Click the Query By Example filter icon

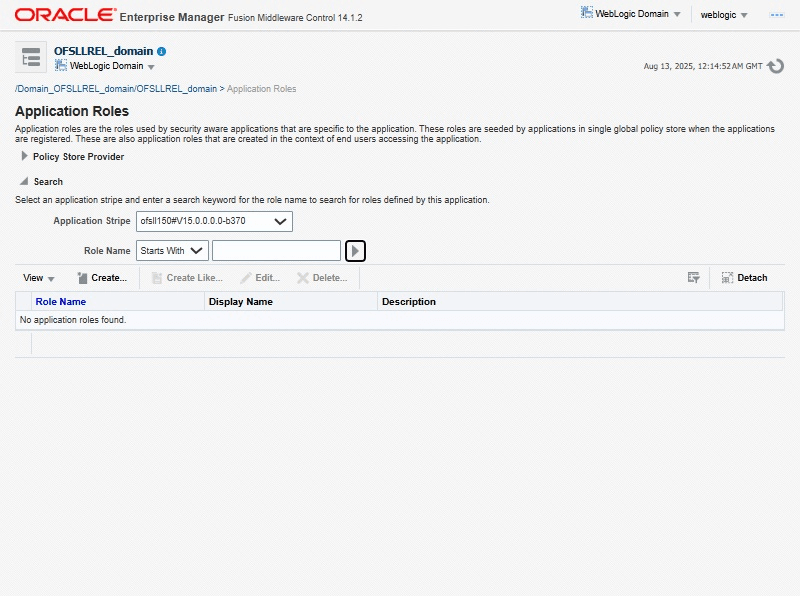click(693, 278)
